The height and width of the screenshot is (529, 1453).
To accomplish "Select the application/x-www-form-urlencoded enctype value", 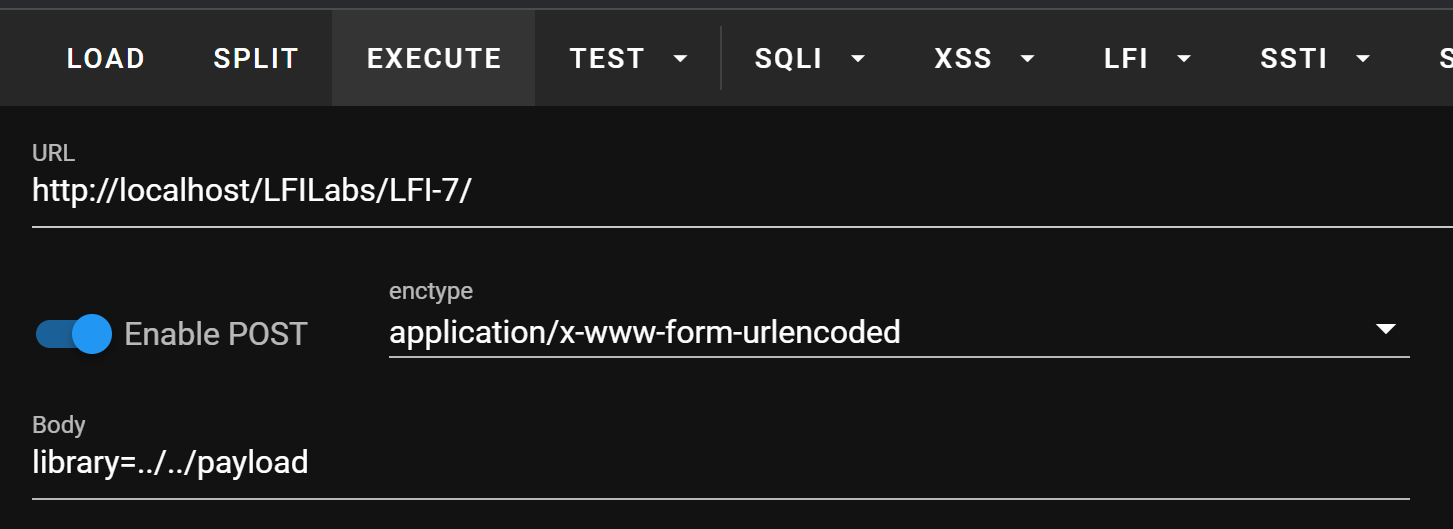I will (x=645, y=331).
